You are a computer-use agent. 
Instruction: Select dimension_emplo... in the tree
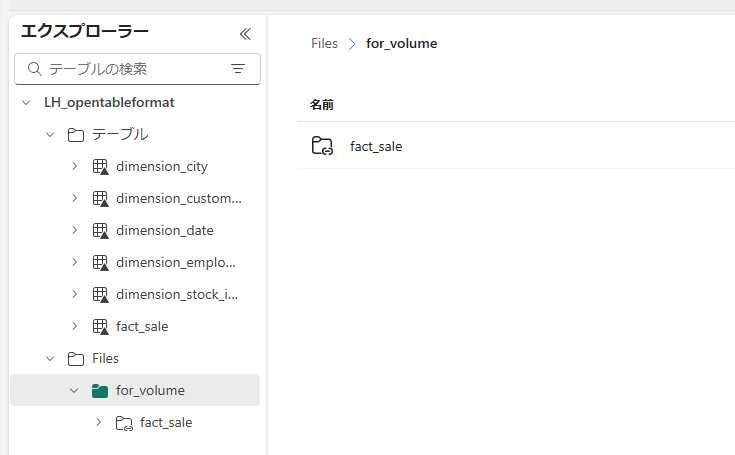pyautogui.click(x=176, y=262)
